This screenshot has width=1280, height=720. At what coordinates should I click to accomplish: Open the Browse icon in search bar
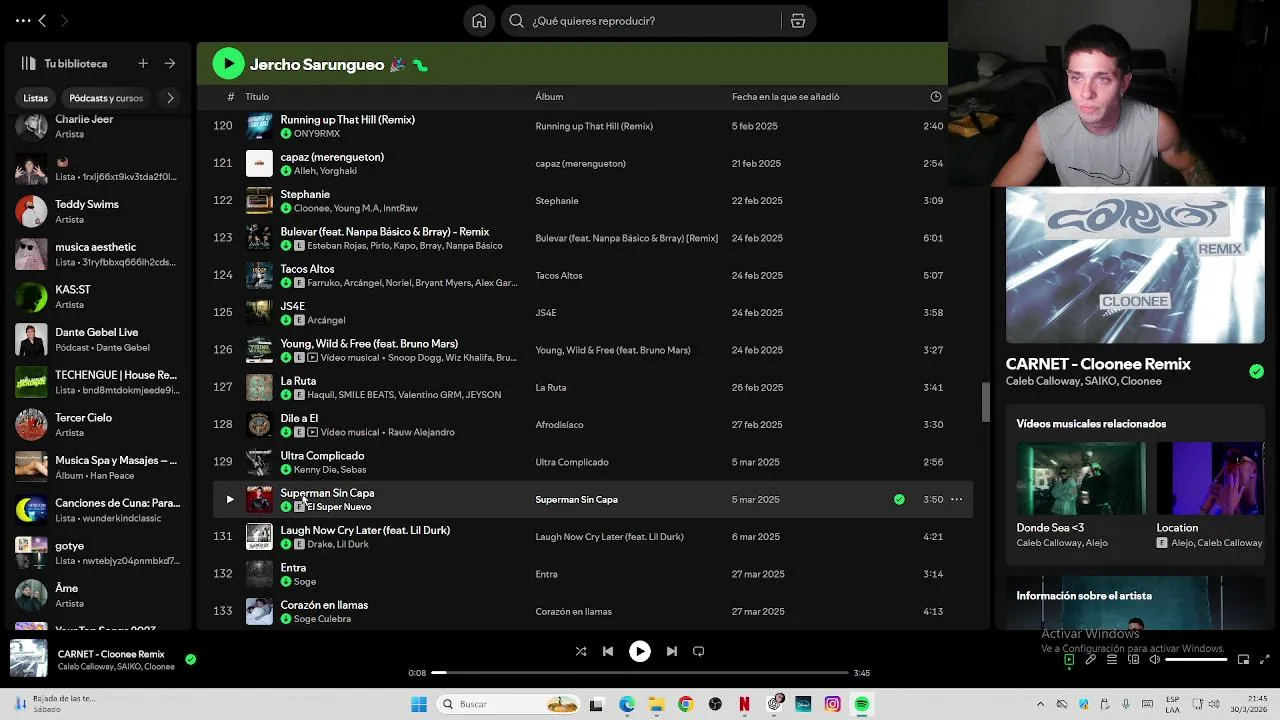point(797,20)
